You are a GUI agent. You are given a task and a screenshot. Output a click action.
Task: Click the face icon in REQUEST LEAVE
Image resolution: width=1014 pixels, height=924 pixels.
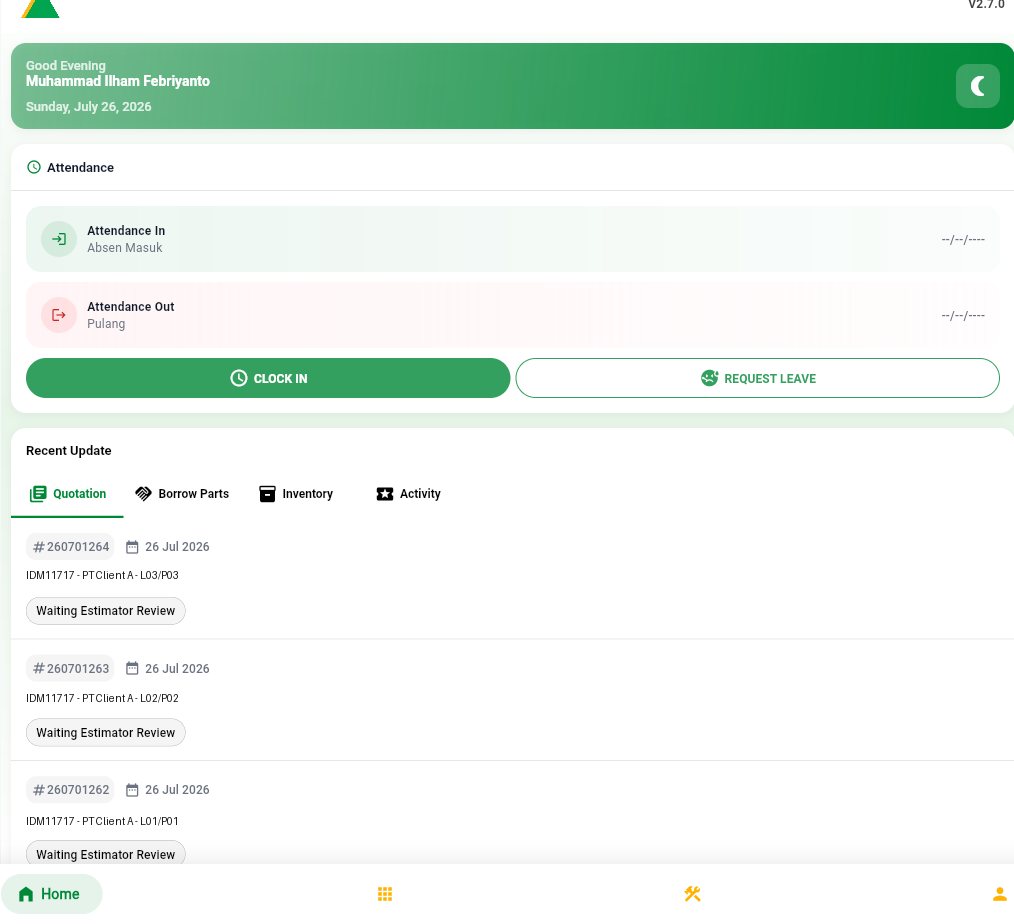pyautogui.click(x=709, y=378)
